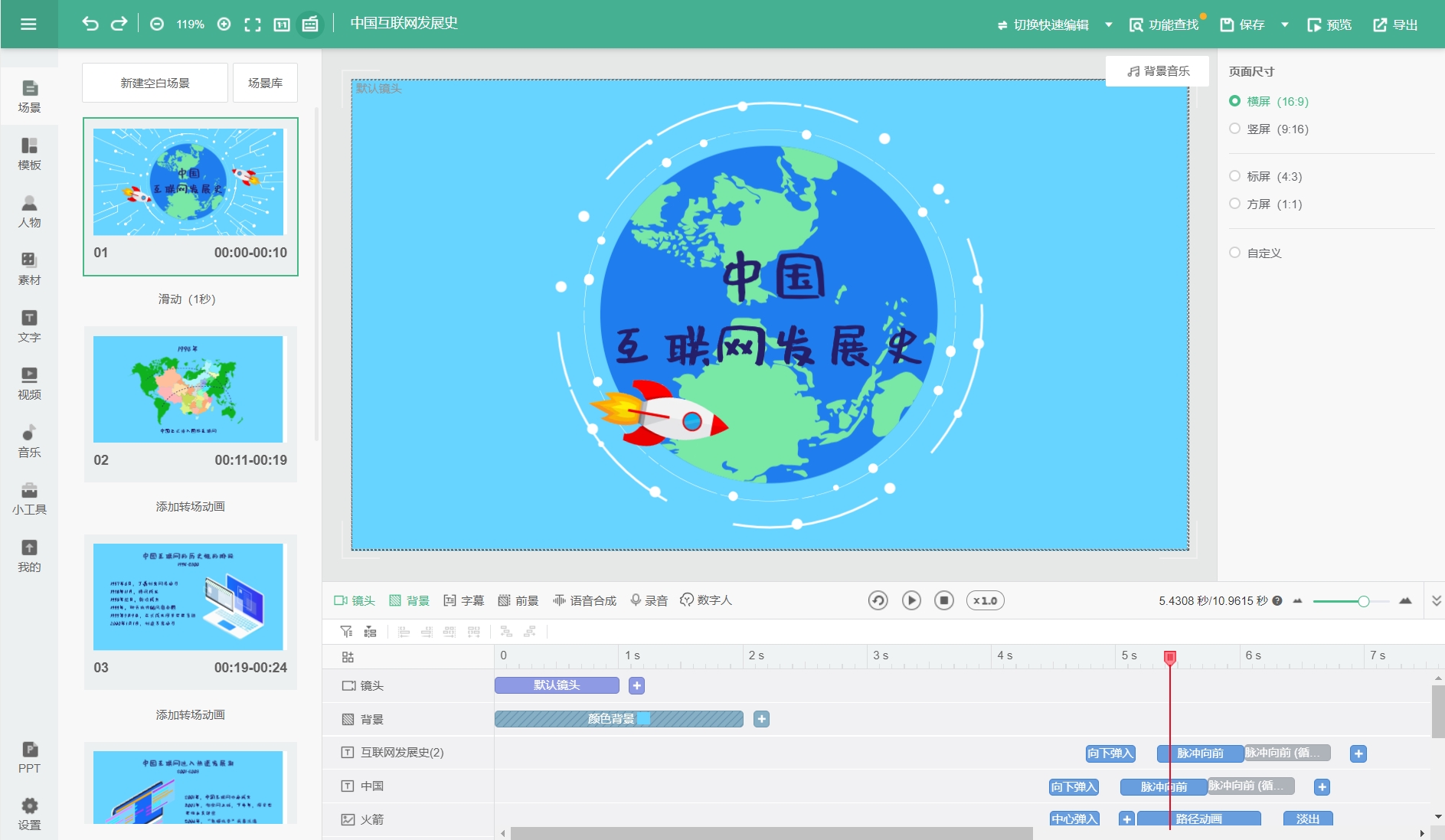Open the 模板 sidebar panel
Screen dimensions: 1445x840
29,154
